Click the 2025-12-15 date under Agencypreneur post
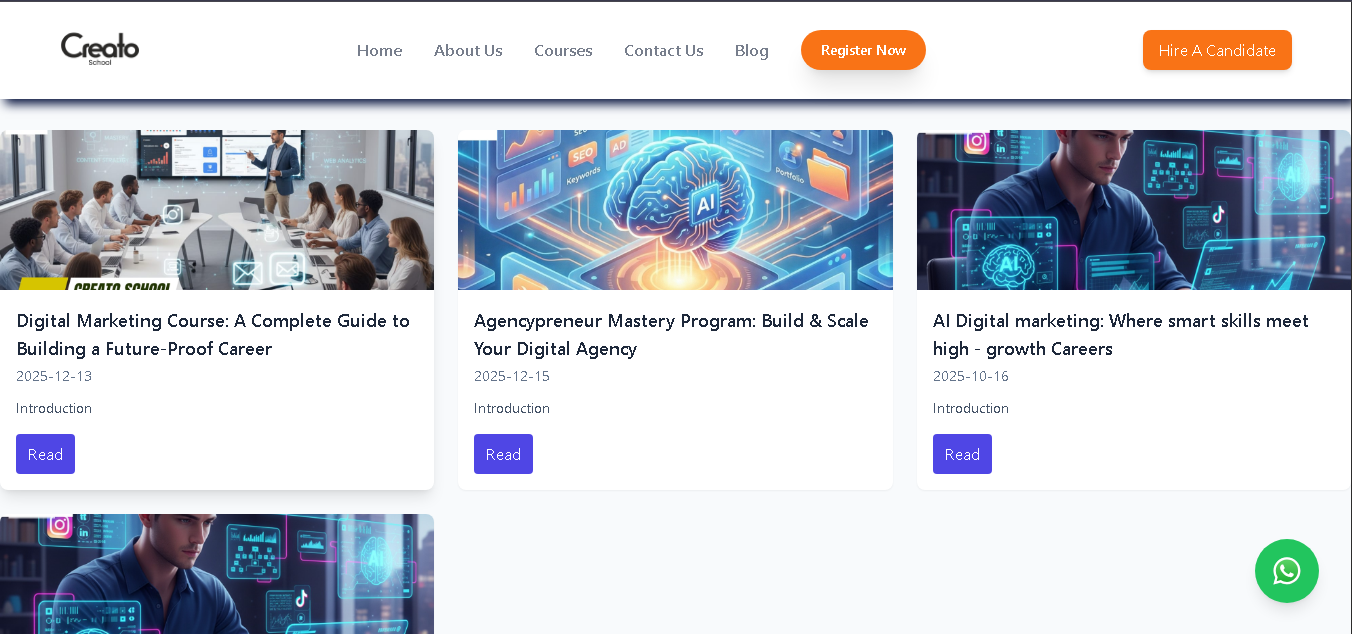This screenshot has width=1352, height=634. tap(512, 376)
